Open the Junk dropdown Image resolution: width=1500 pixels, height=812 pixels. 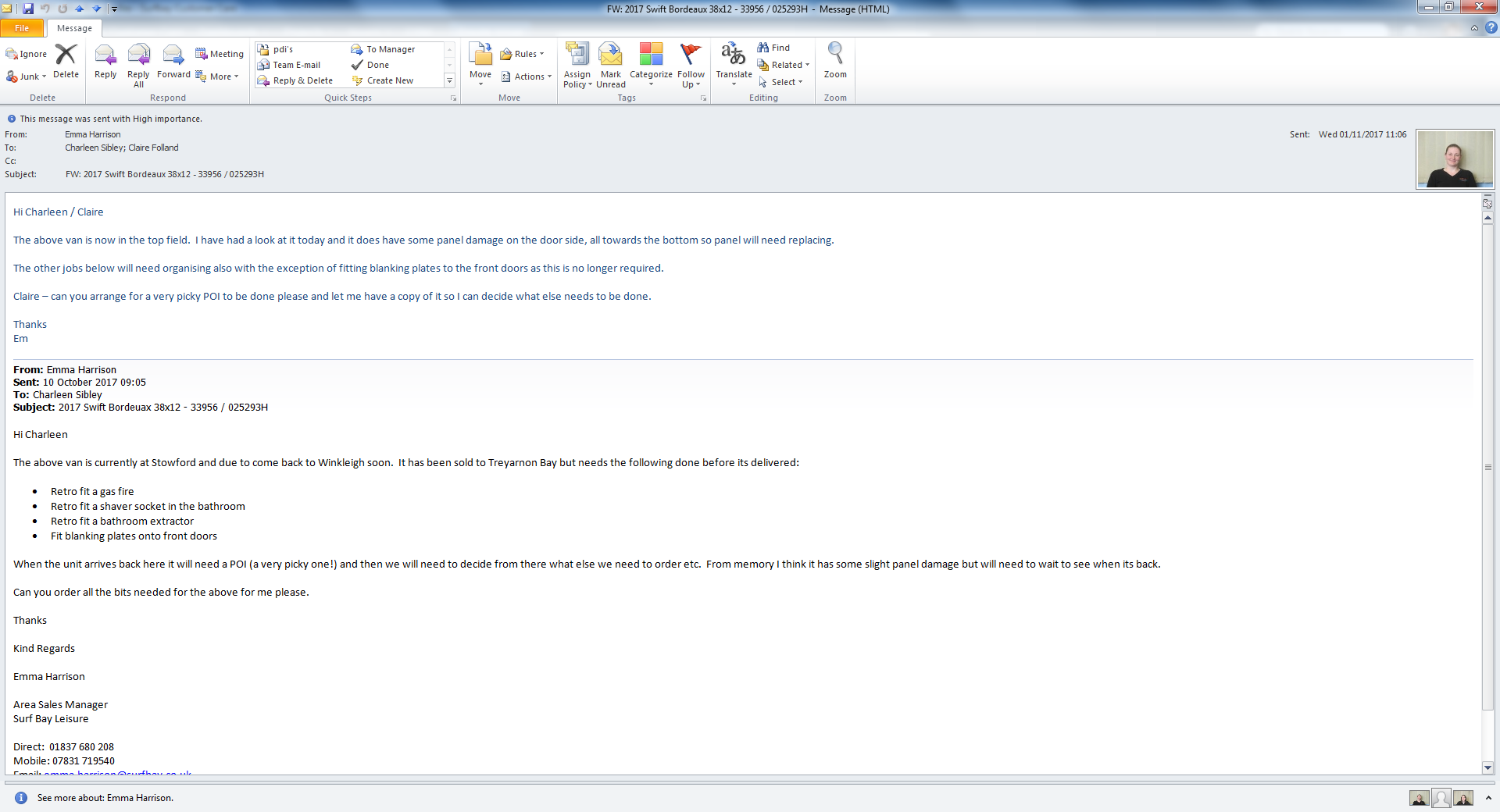coord(27,77)
